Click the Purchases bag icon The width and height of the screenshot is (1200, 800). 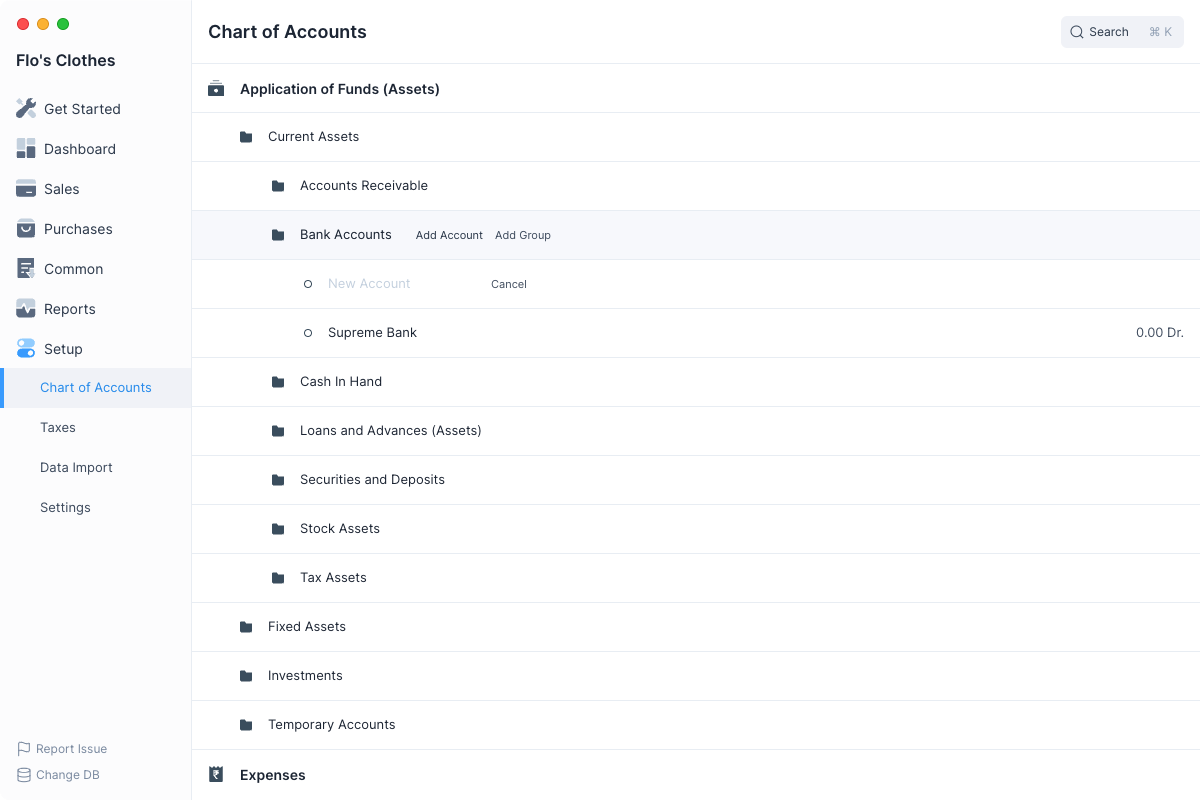coord(26,229)
